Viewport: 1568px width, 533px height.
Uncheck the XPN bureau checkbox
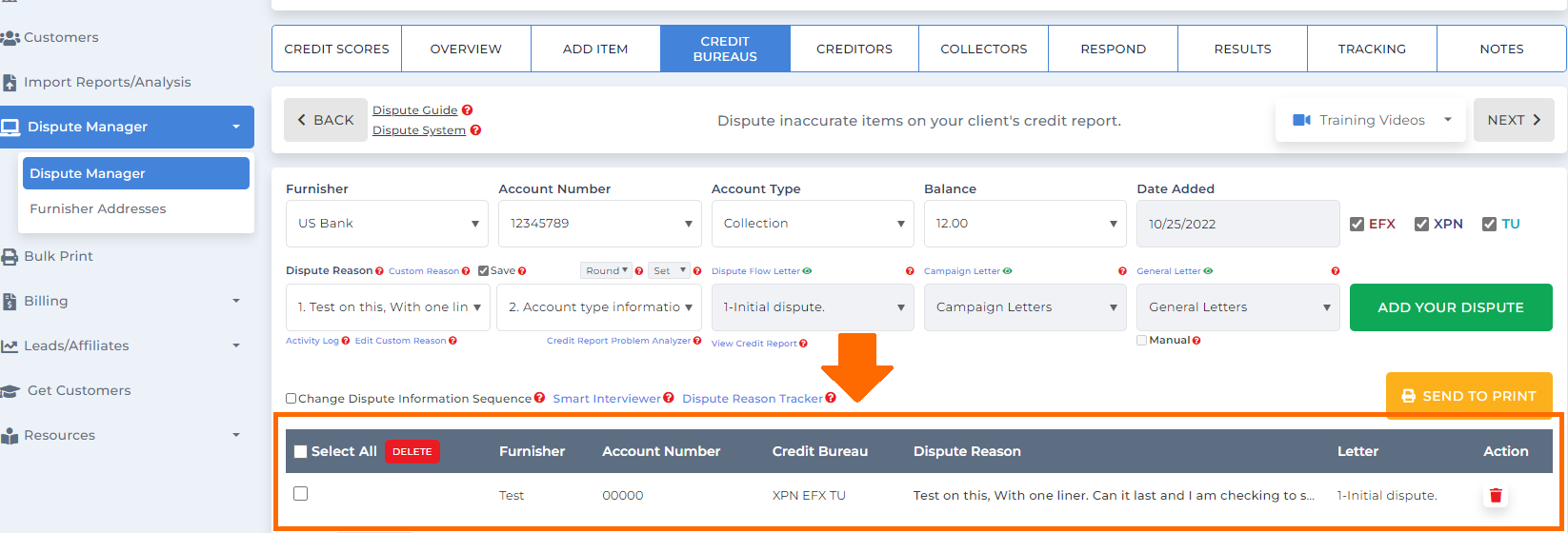click(1421, 225)
